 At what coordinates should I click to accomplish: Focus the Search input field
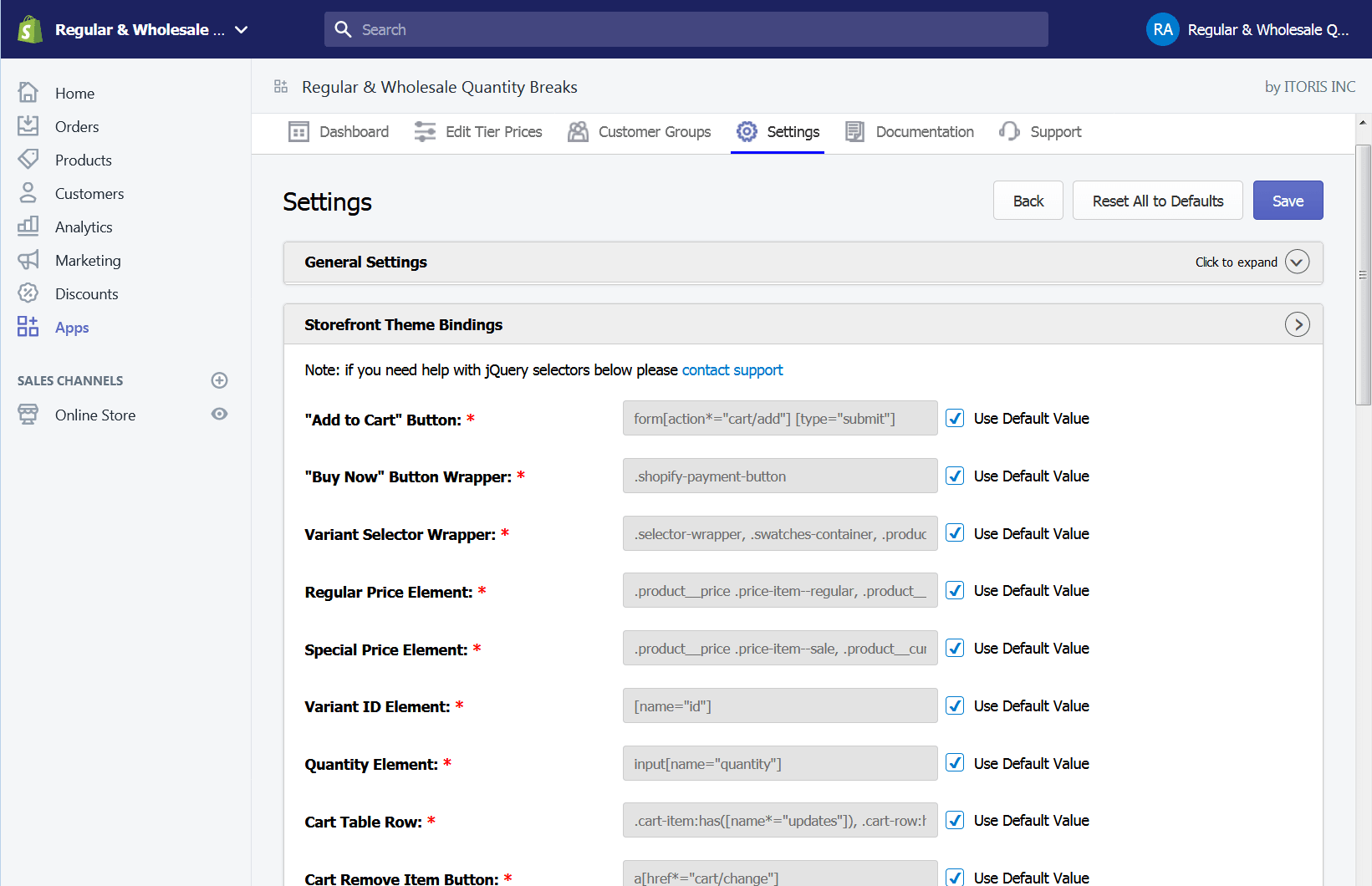tap(686, 29)
